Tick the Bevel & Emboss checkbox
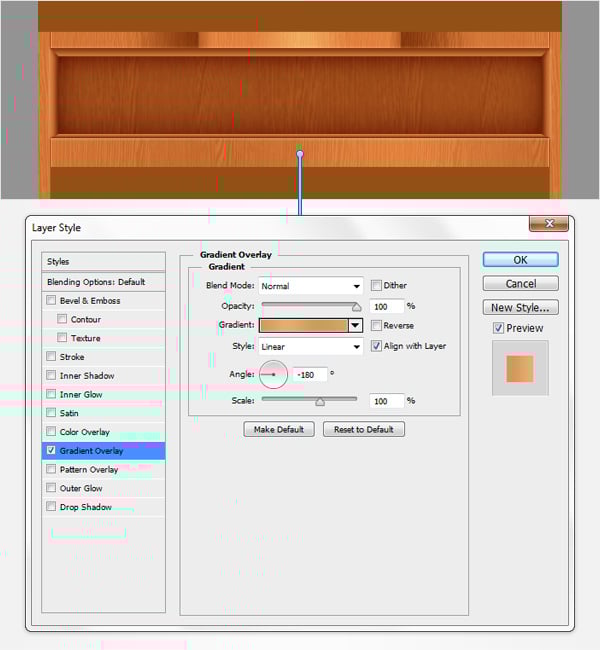 pos(52,300)
